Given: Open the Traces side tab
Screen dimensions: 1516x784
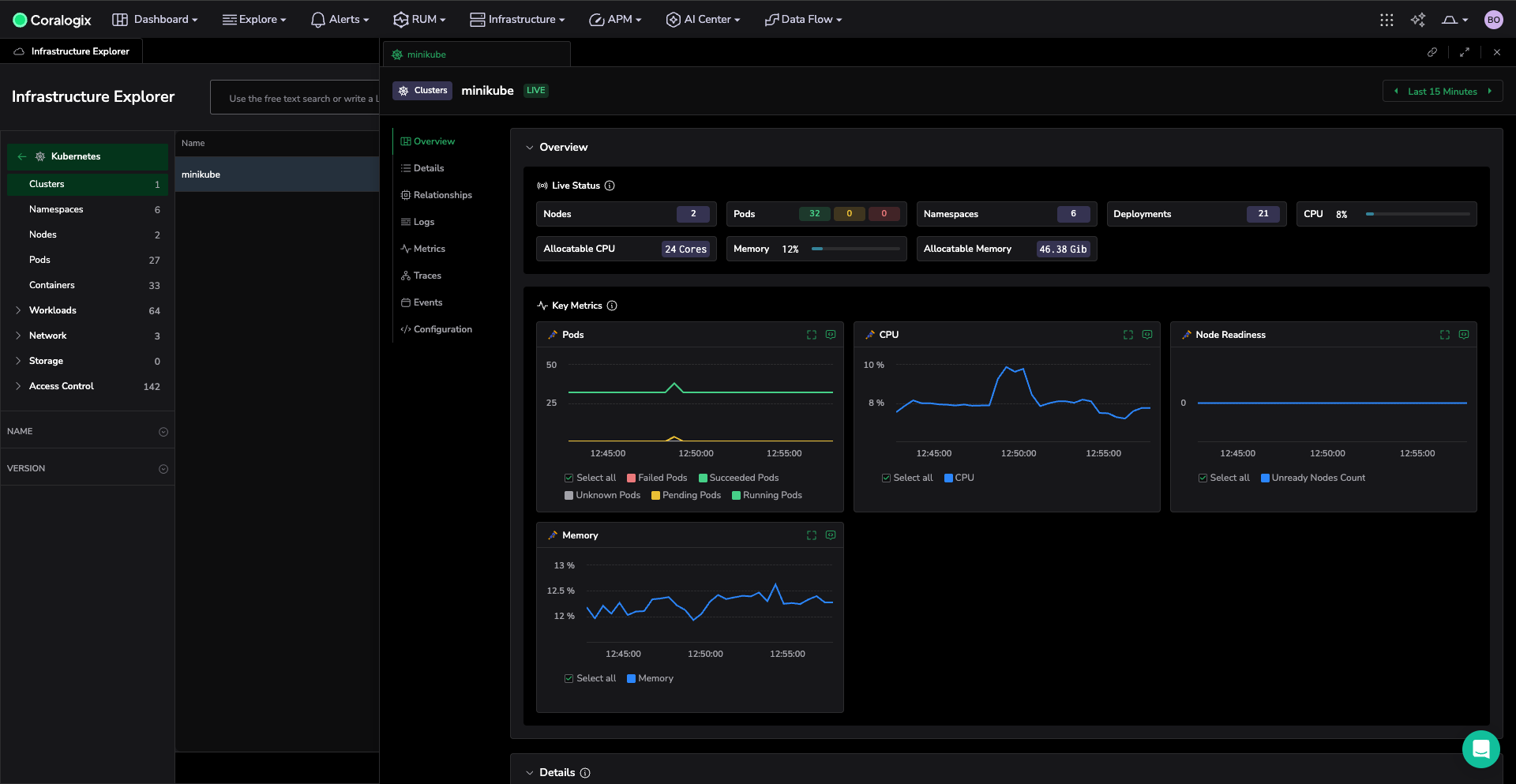Looking at the screenshot, I should (x=421, y=276).
